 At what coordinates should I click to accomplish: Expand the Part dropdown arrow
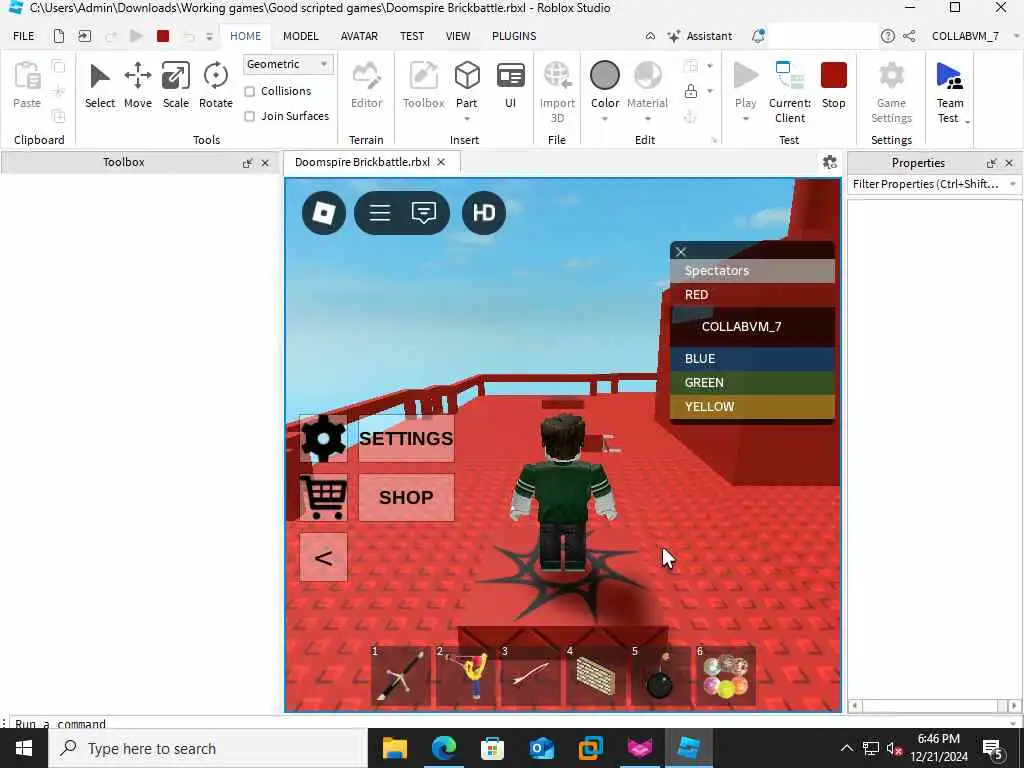point(467,119)
